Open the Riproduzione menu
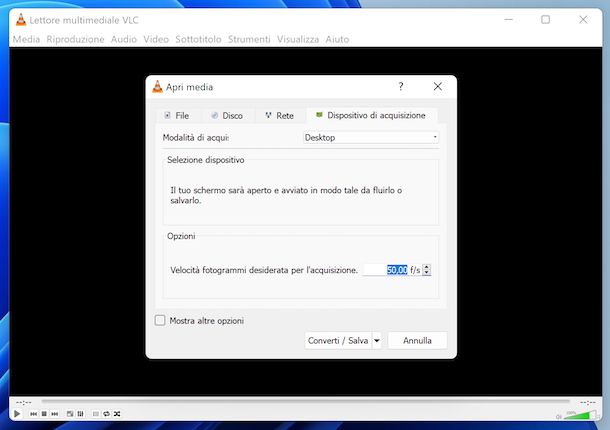Viewport: 610px width, 430px height. [x=75, y=39]
